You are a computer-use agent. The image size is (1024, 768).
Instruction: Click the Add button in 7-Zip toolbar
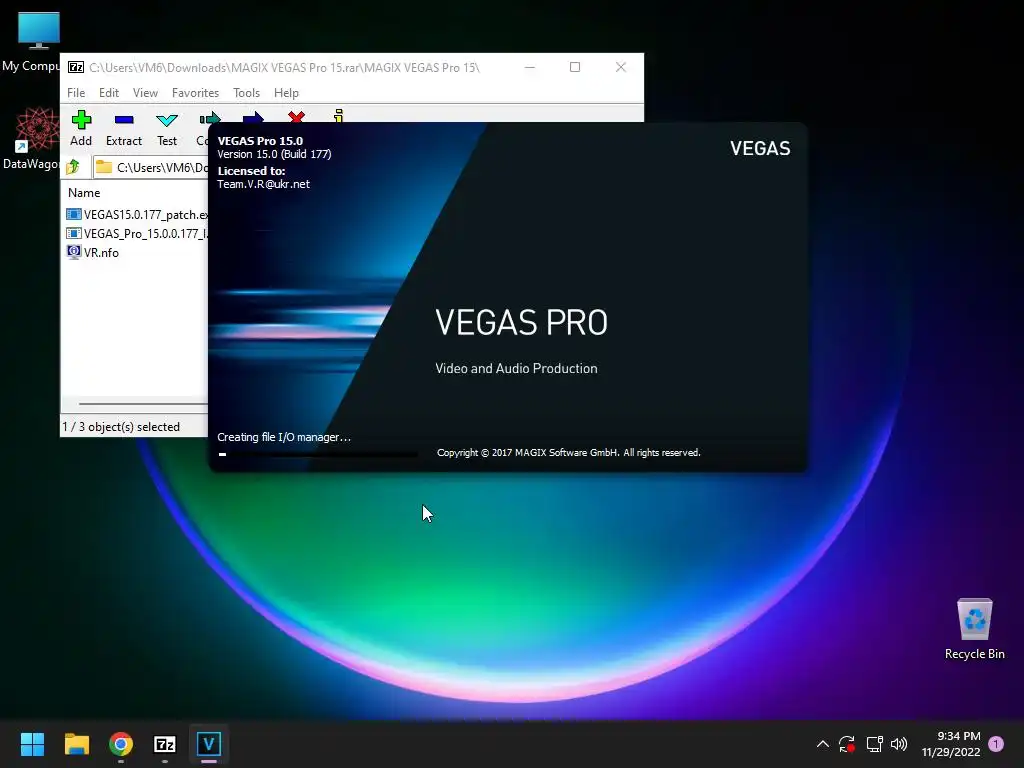81,129
